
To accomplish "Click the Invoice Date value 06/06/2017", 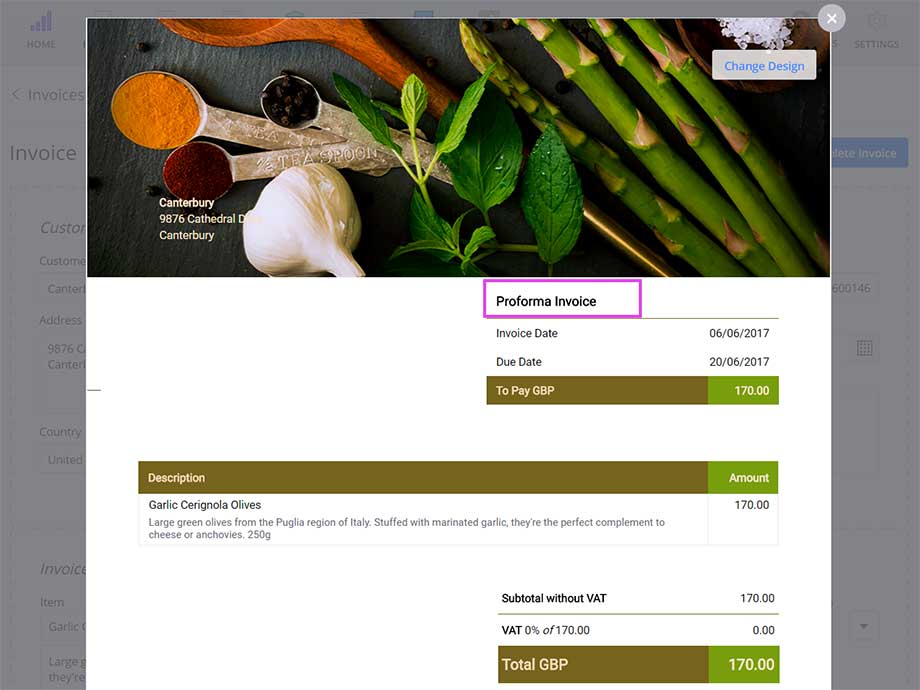I will (x=739, y=333).
